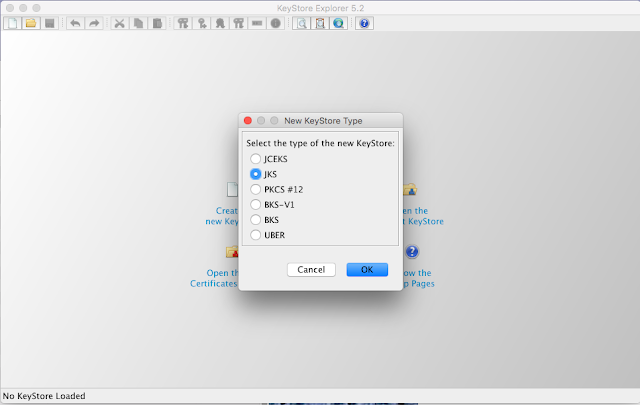Image resolution: width=640 pixels, height=405 pixels.
Task: Click the default KeyStore folder icon behind dialog
Action: click(410, 189)
